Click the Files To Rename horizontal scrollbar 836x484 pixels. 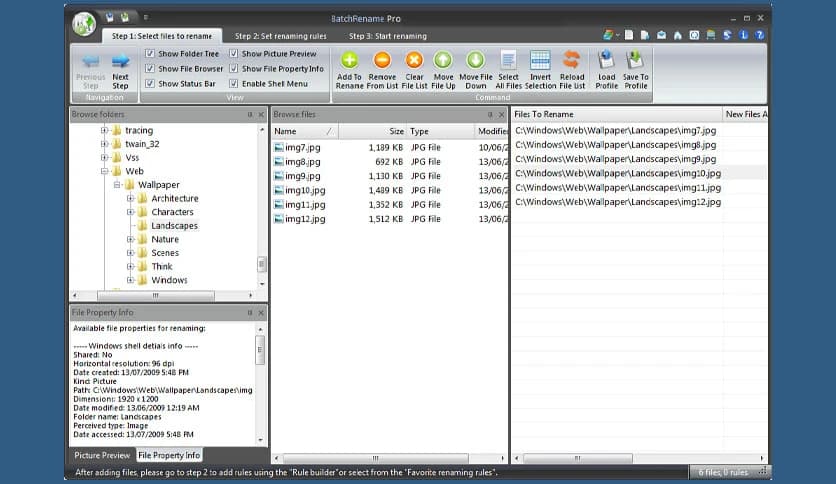pos(577,458)
